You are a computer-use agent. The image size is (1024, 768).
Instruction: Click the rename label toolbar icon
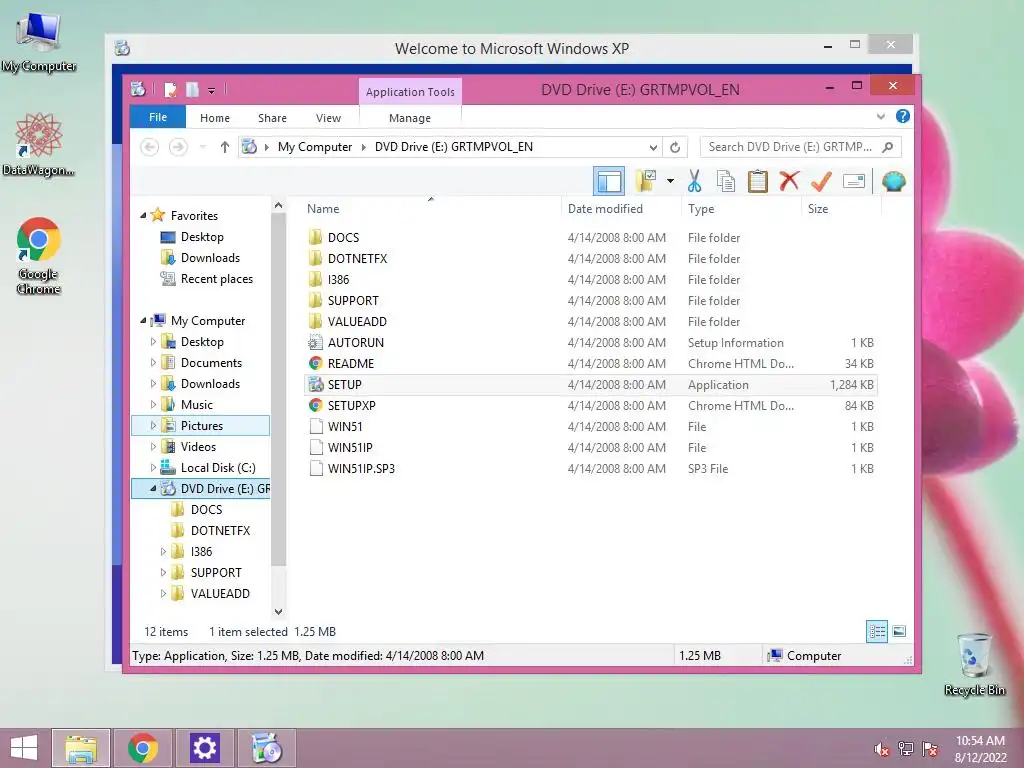pyautogui.click(x=854, y=181)
